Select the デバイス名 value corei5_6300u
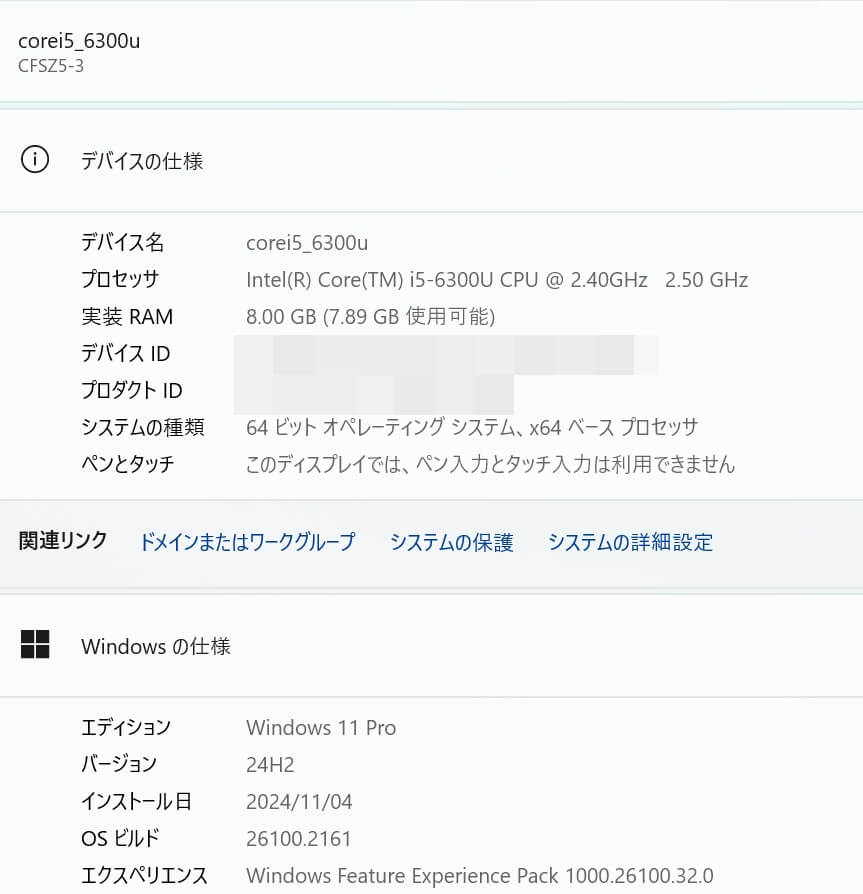 point(307,243)
